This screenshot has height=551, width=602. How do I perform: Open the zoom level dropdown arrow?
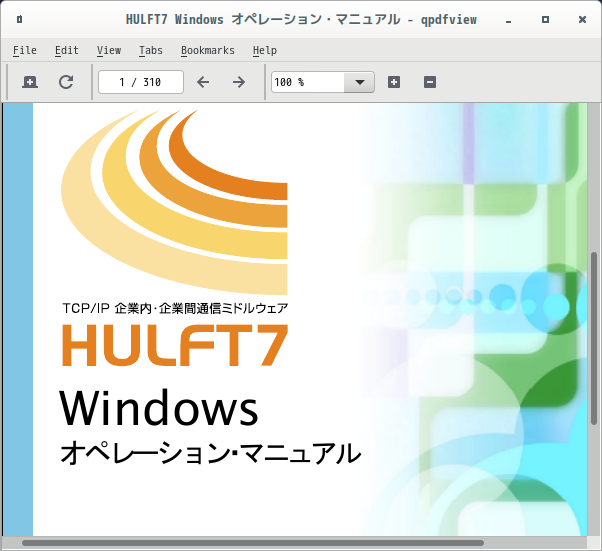click(359, 82)
